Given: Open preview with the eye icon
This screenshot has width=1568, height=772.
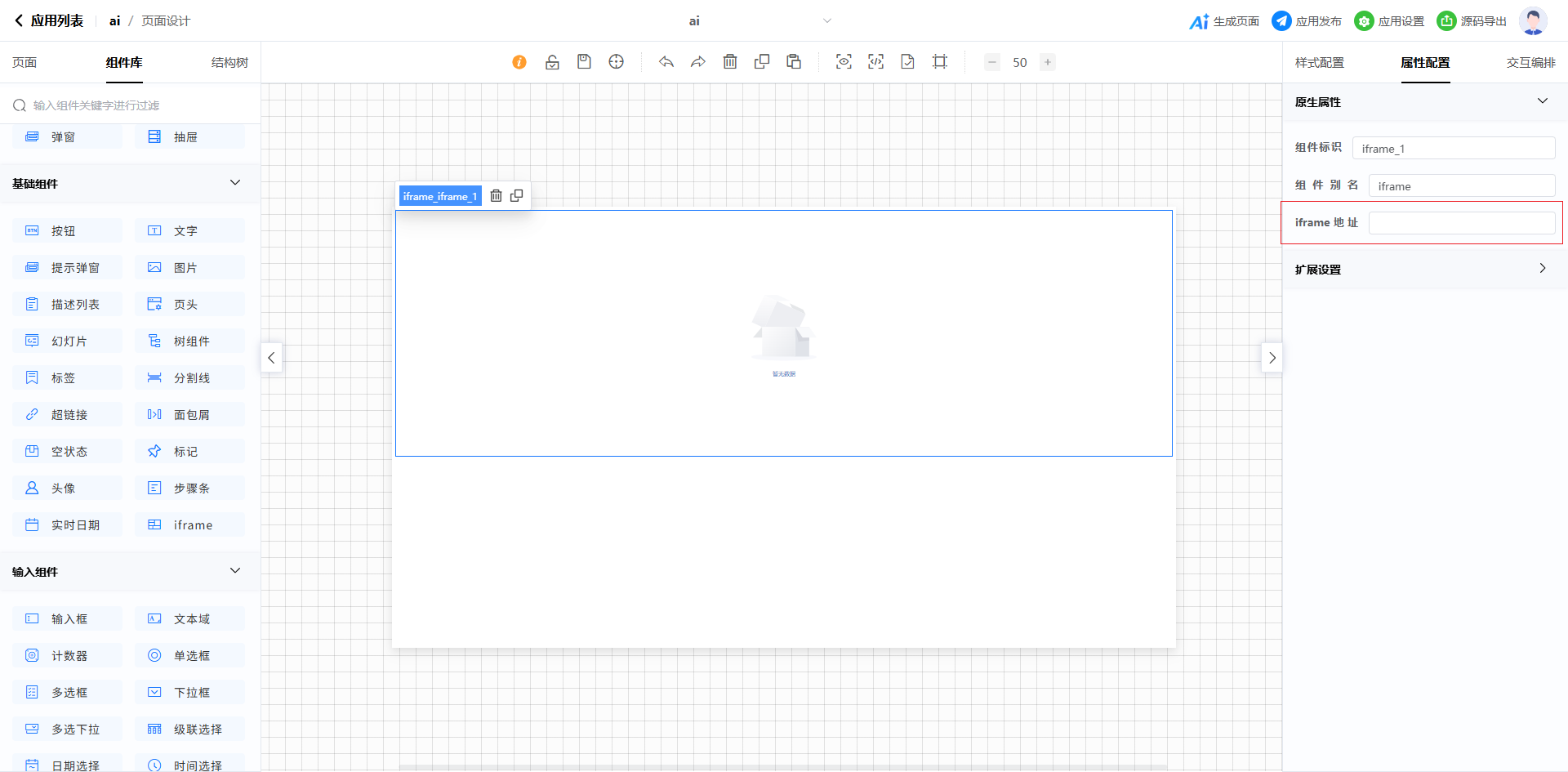Looking at the screenshot, I should [844, 62].
